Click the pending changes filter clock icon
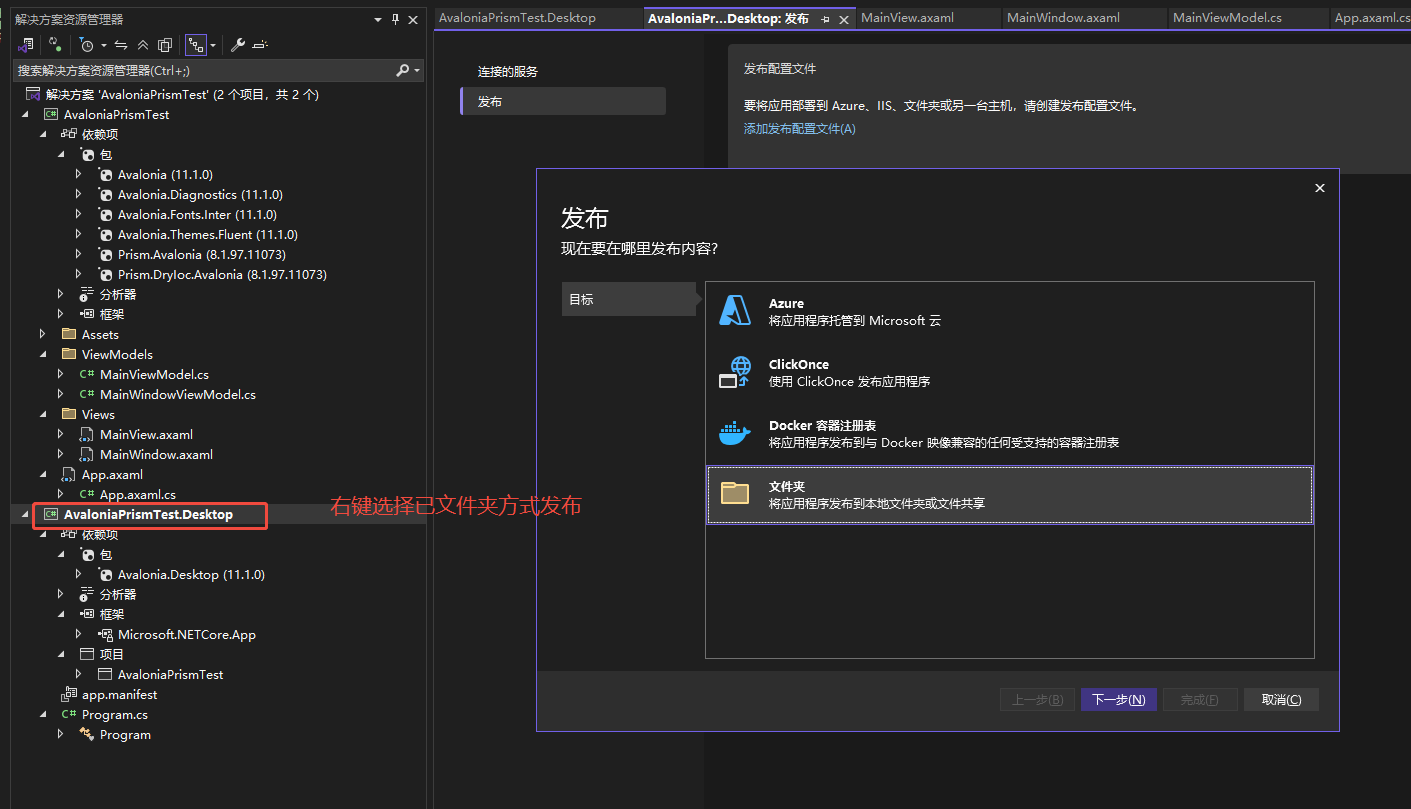1411x809 pixels. [x=87, y=45]
